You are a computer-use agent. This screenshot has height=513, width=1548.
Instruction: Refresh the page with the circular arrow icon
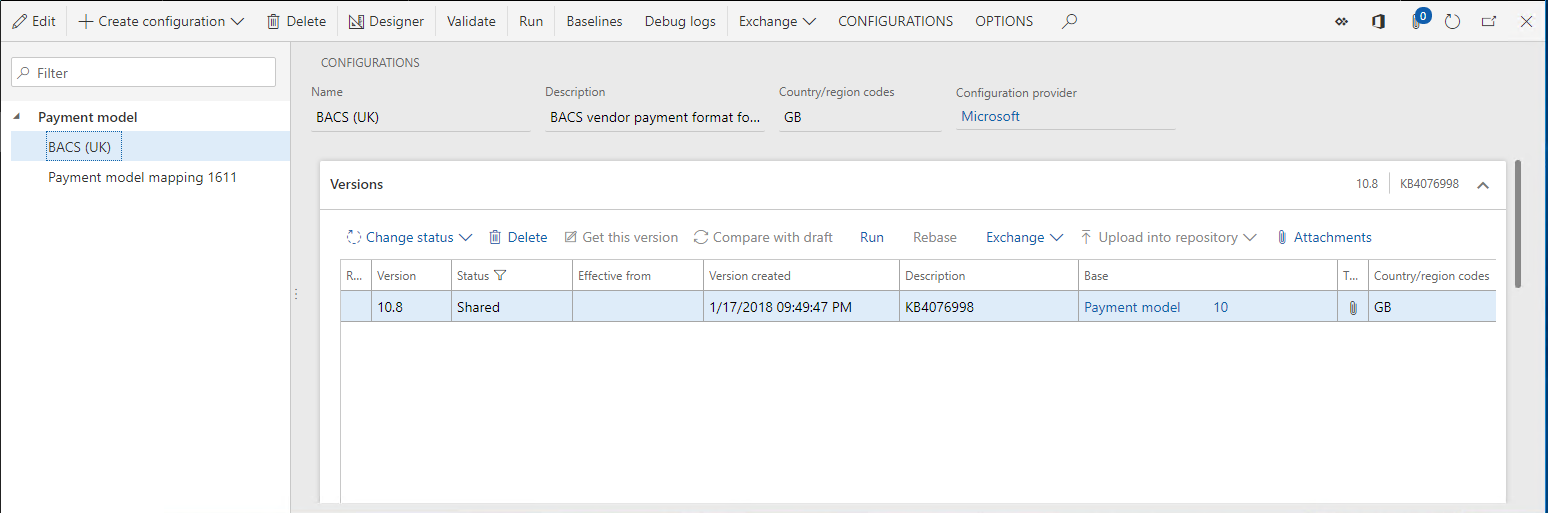(x=1453, y=22)
